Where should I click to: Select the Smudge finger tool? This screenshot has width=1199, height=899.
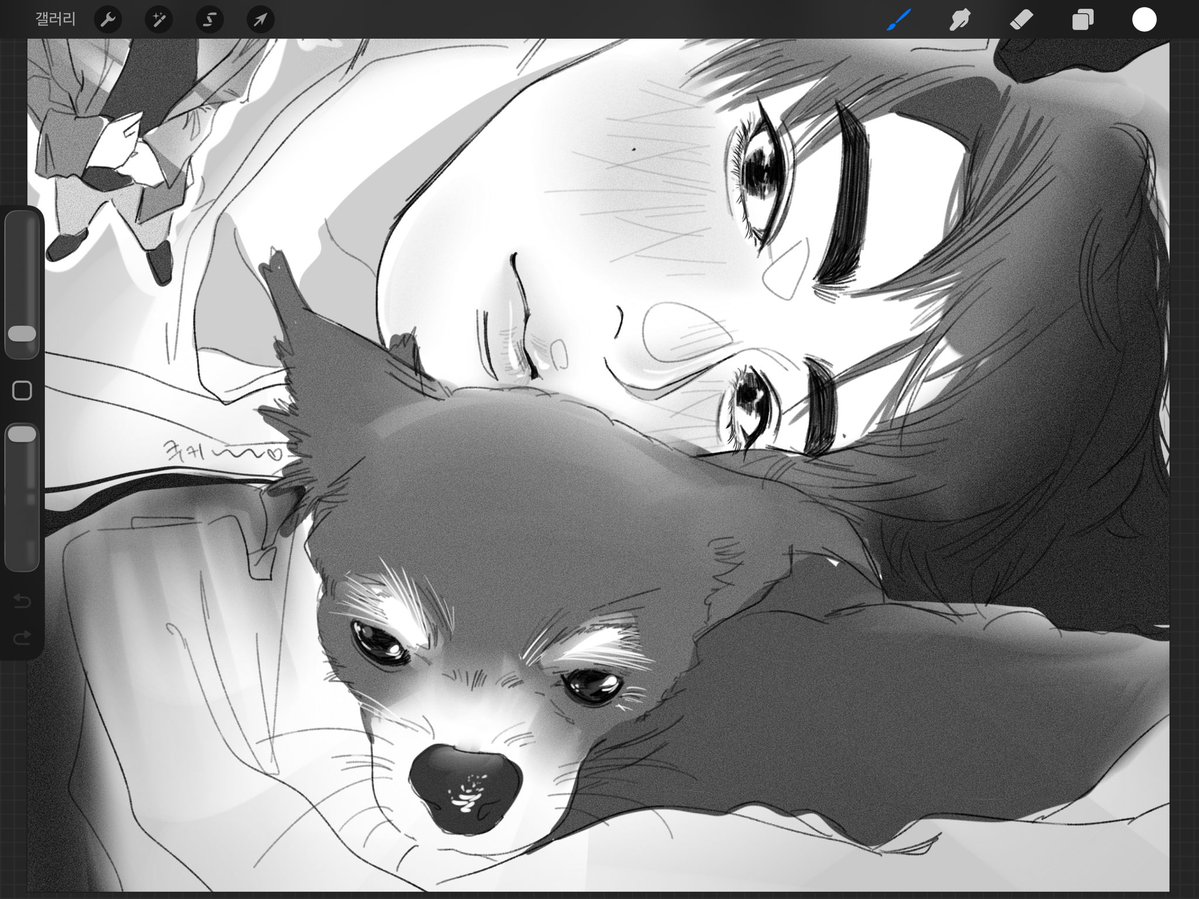coord(960,19)
